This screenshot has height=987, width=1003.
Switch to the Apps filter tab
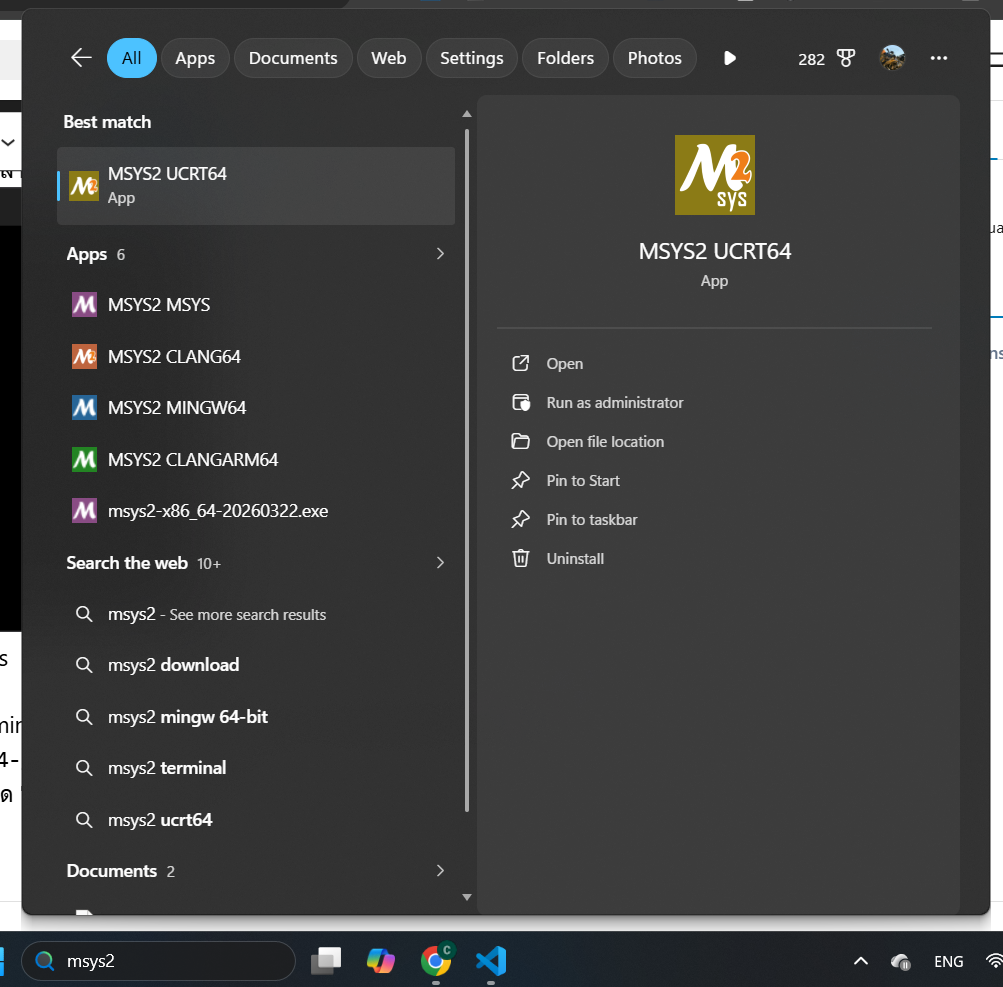[x=195, y=58]
